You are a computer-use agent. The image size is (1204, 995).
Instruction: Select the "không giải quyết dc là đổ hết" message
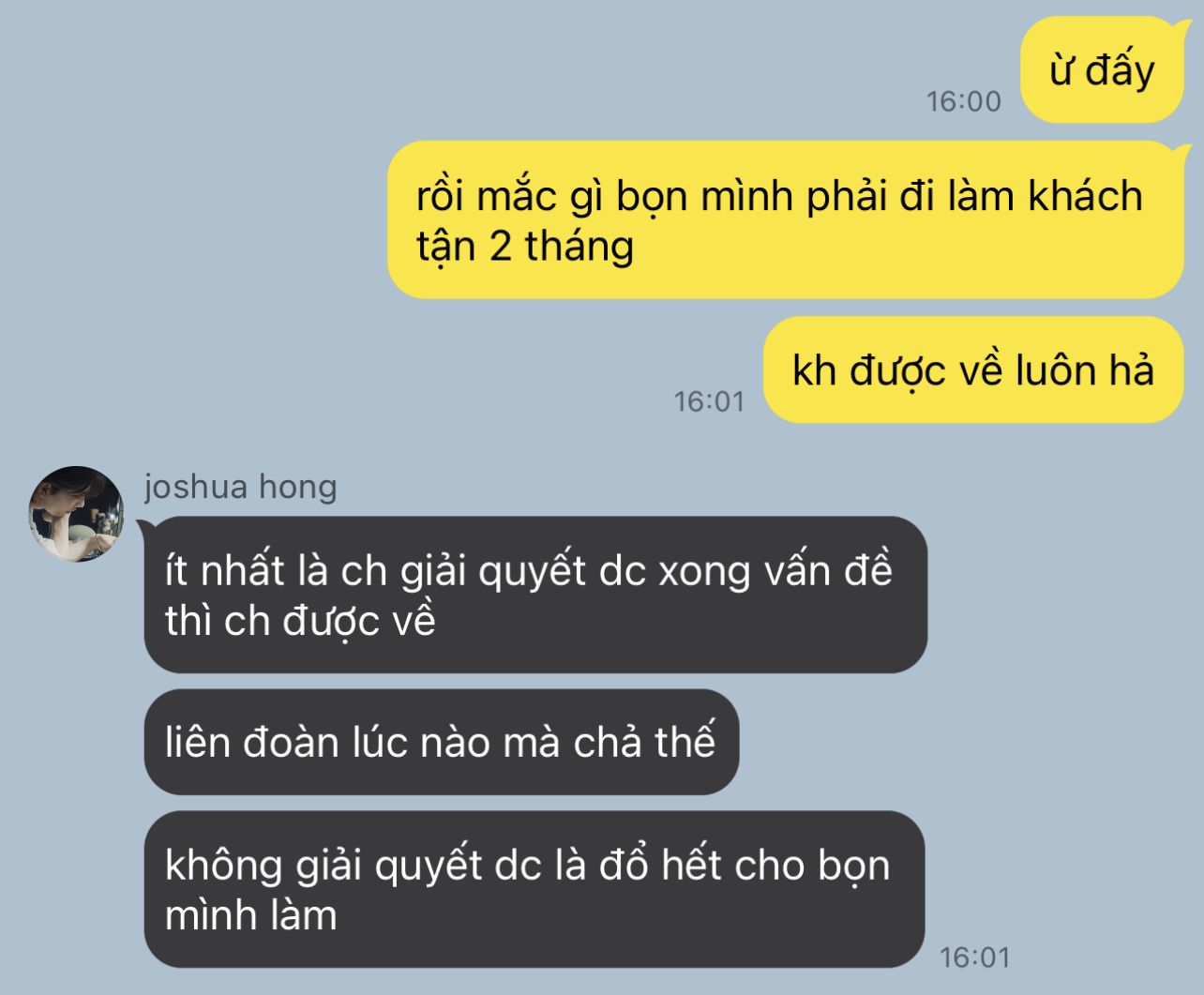(x=534, y=889)
